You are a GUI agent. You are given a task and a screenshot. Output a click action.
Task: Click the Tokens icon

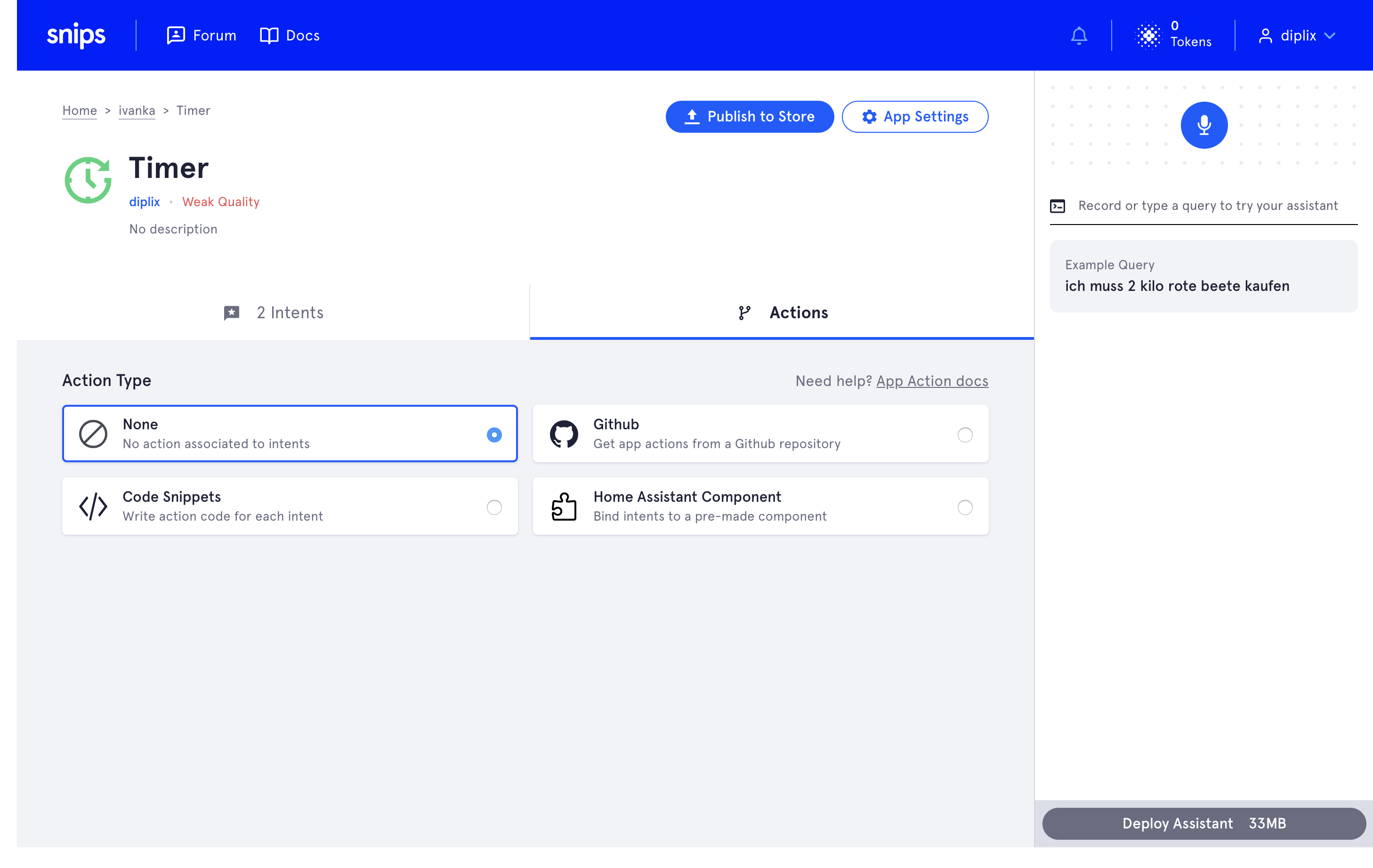point(1148,35)
